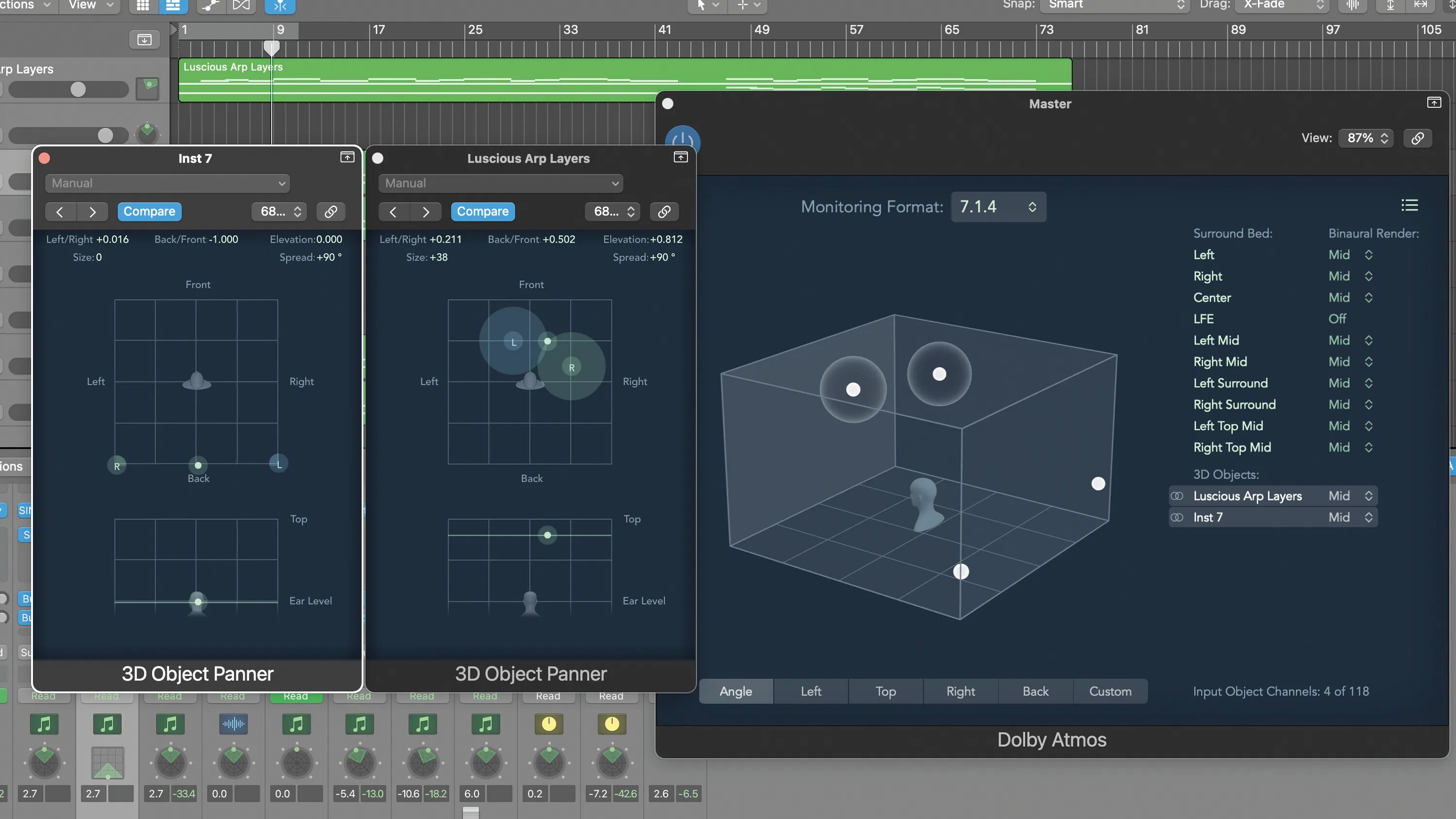
Task: Select the Custom view tab
Action: click(1110, 691)
